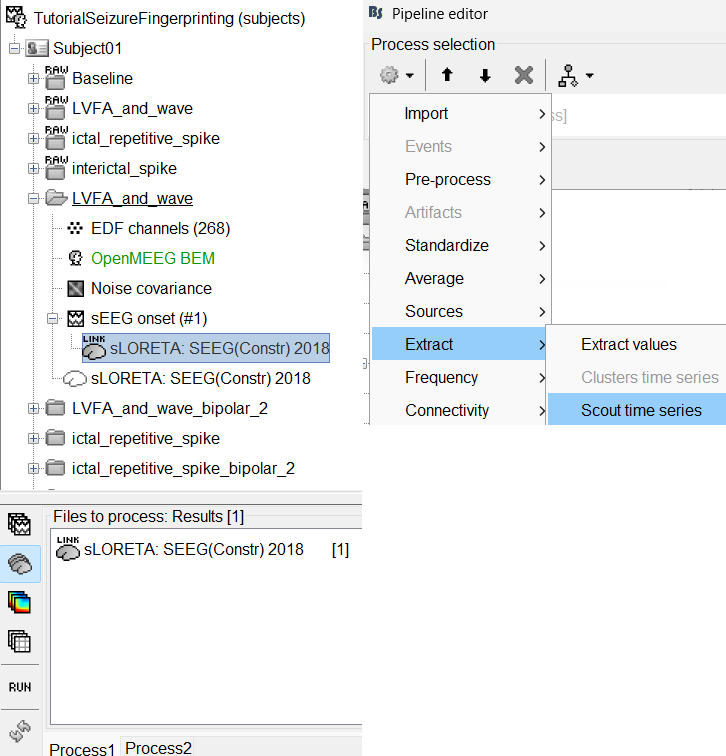Click the reload files icon

[x=19, y=729]
